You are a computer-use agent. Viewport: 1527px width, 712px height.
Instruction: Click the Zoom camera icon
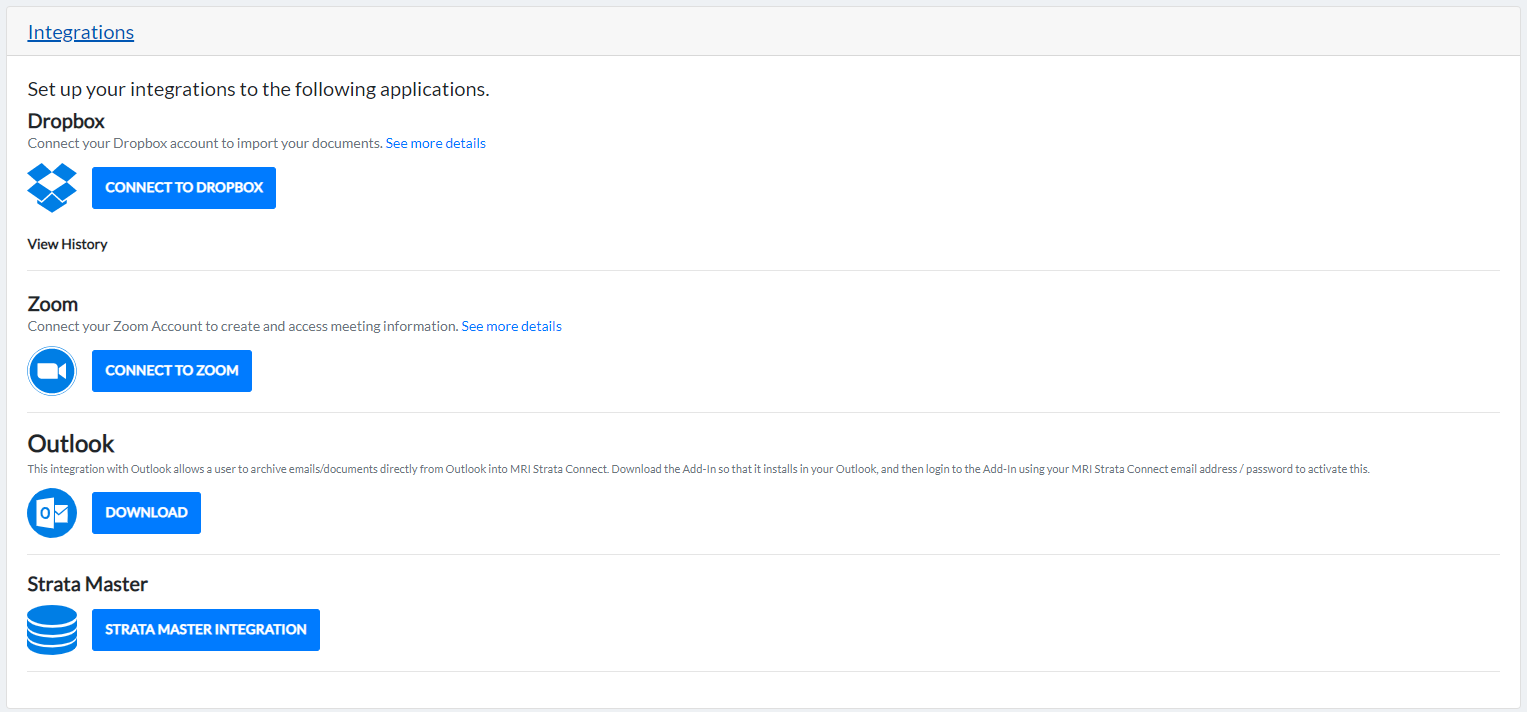pyautogui.click(x=52, y=371)
